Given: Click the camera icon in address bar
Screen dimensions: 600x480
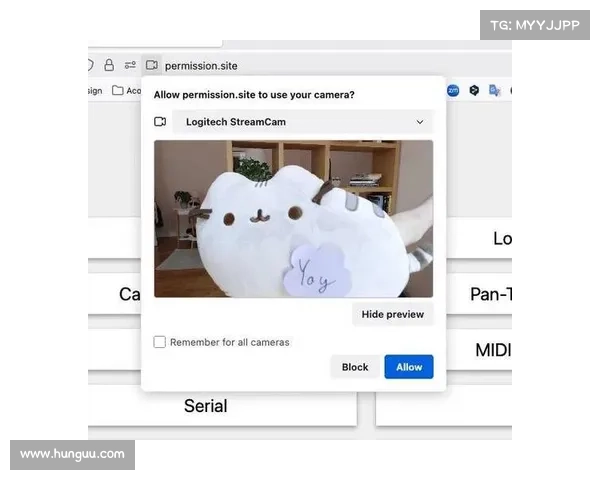Looking at the screenshot, I should [150, 65].
